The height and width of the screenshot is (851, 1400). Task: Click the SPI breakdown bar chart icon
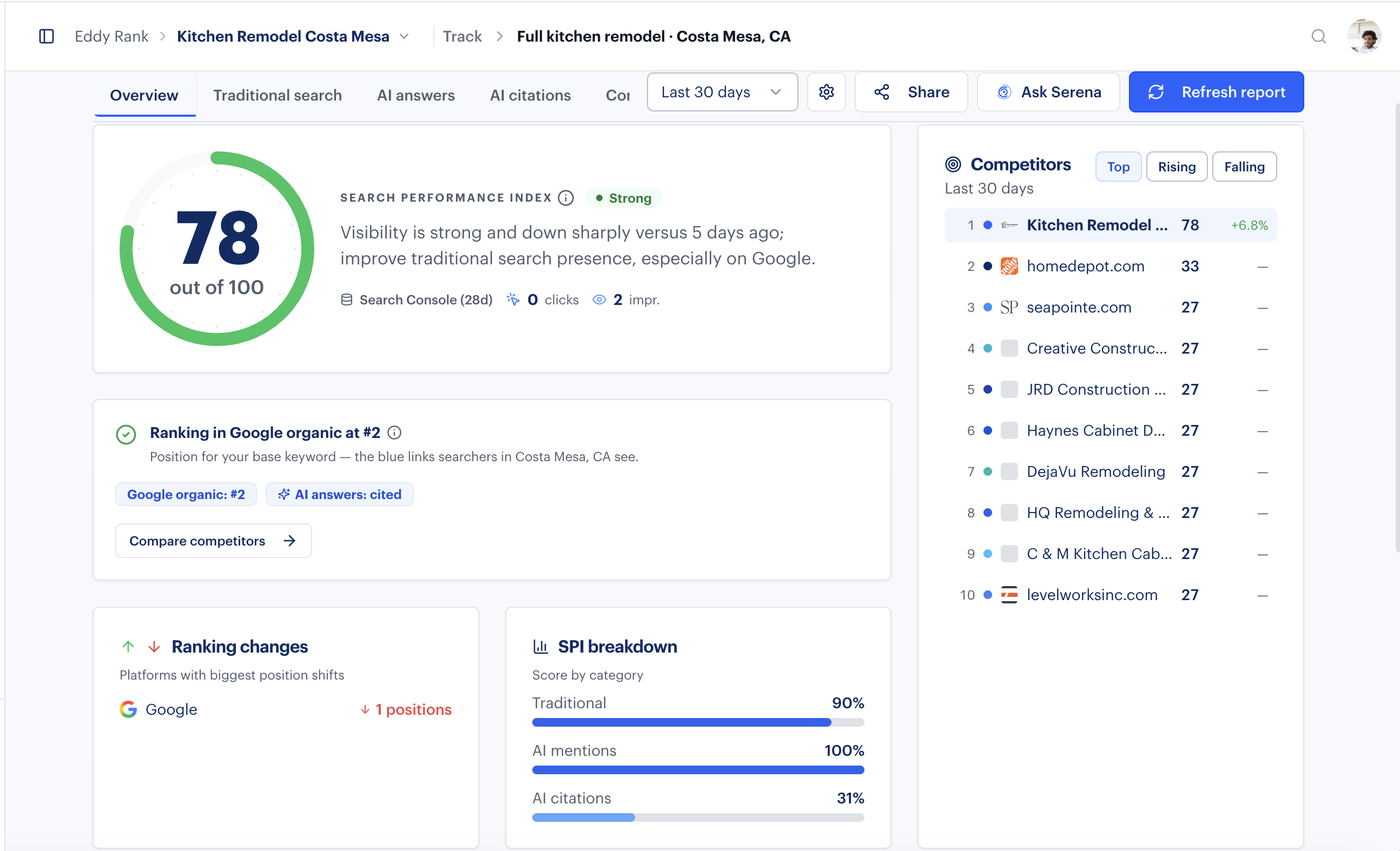(541, 647)
